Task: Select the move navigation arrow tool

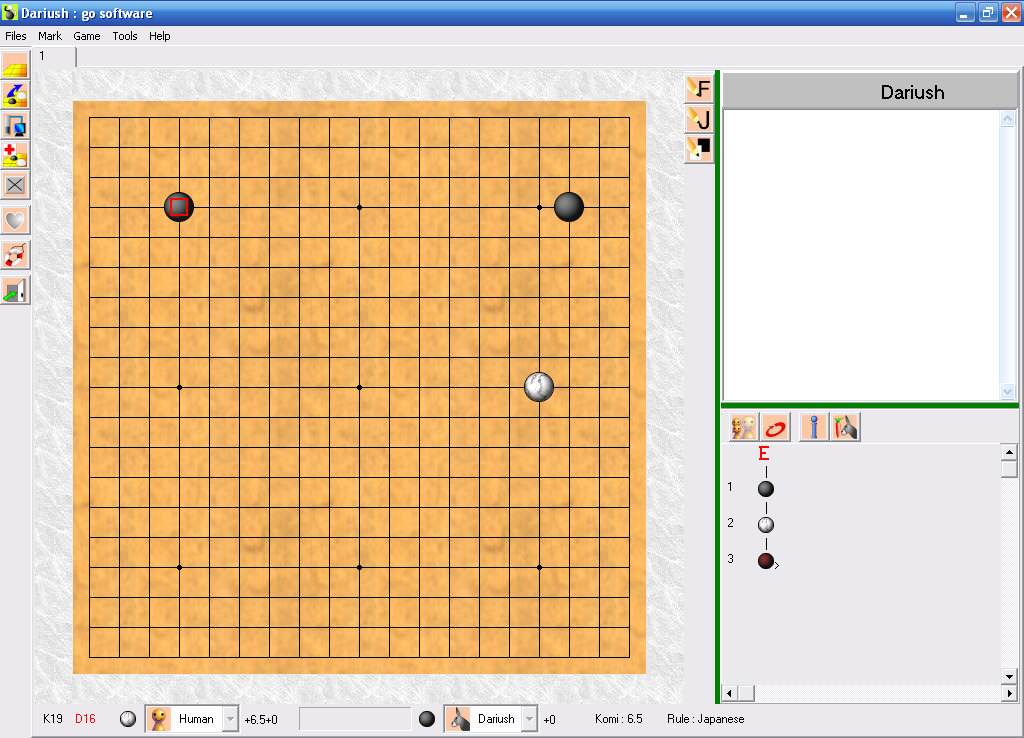Action: pos(15,96)
